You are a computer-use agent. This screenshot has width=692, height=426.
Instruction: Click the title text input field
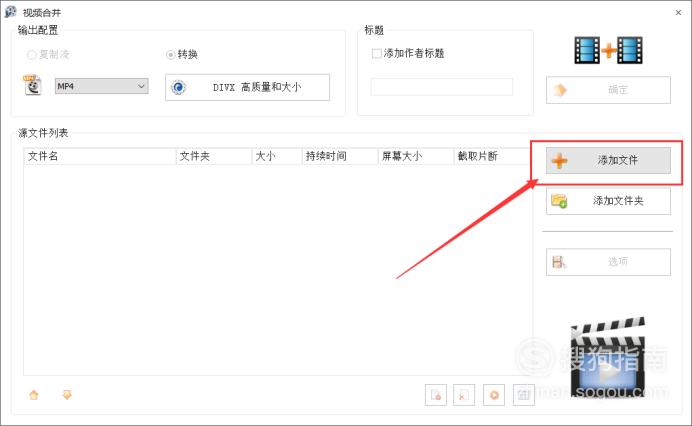click(442, 87)
